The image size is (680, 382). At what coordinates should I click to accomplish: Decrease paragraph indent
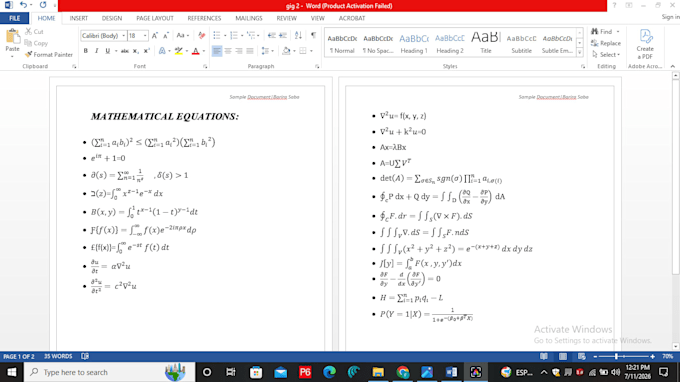(272, 36)
